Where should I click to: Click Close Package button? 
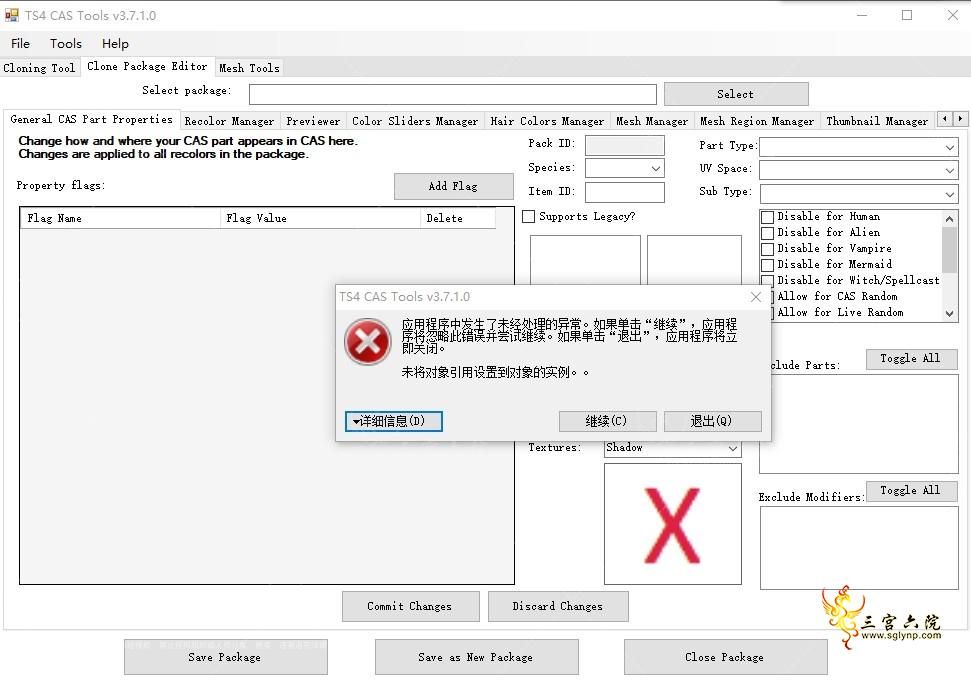point(725,657)
